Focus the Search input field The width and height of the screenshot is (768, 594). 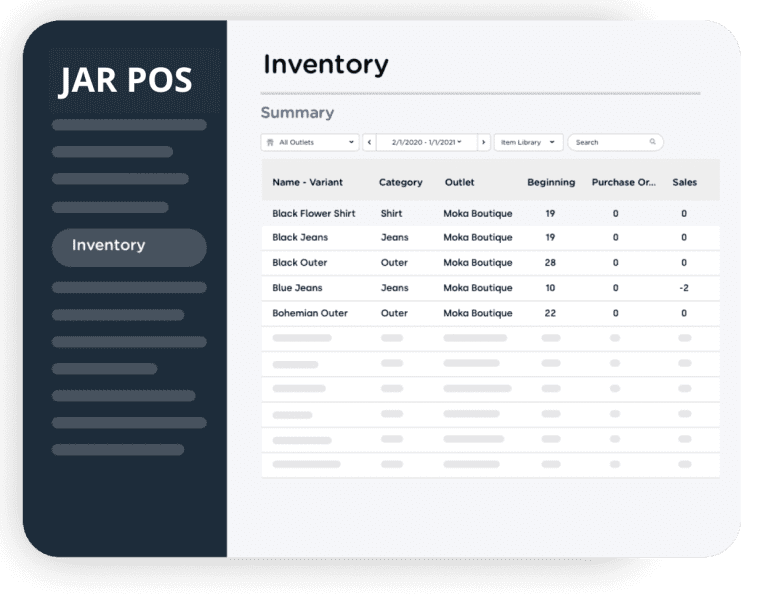[608, 142]
